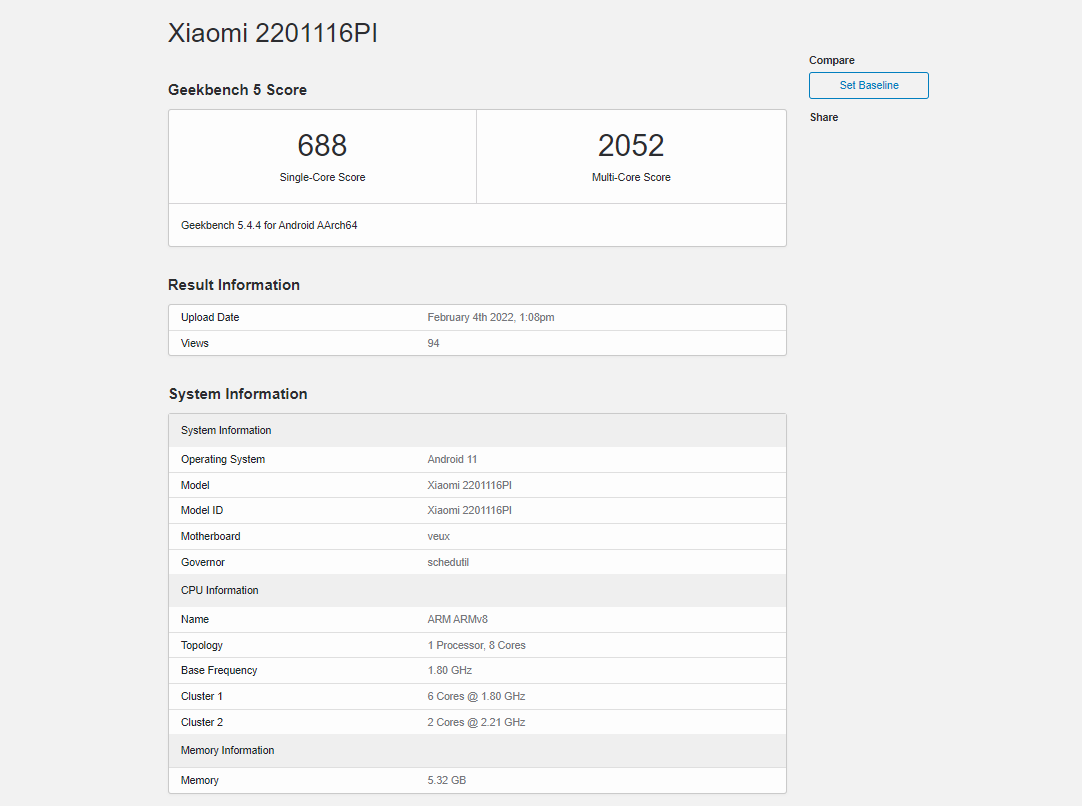This screenshot has height=806, width=1082.
Task: Click the Cluster 2 label
Action: tap(201, 723)
